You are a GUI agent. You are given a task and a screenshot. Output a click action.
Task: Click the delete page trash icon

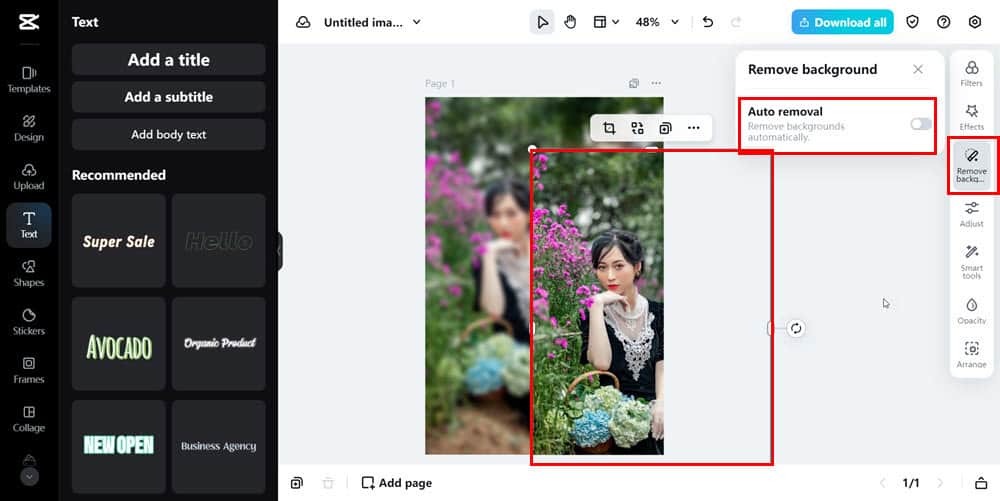point(328,483)
